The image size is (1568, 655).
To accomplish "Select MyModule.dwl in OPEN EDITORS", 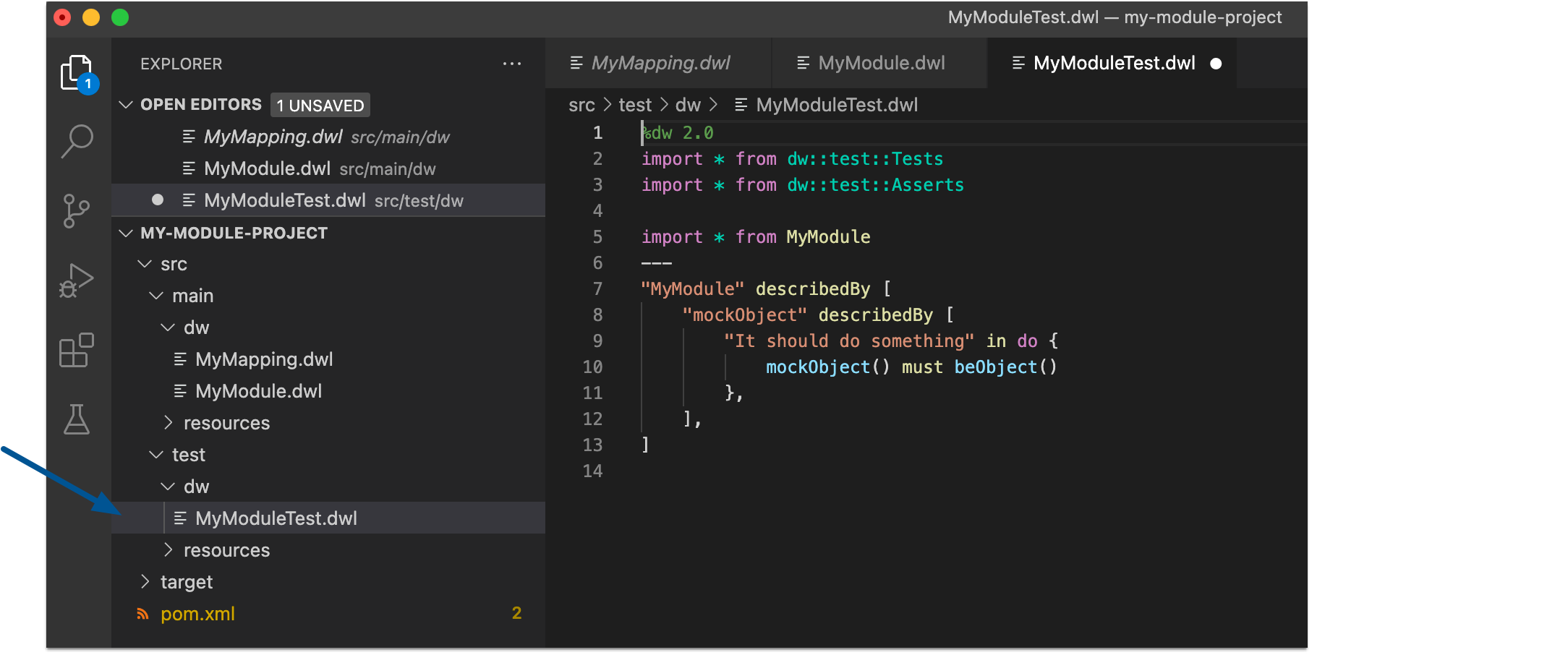I will coord(268,168).
